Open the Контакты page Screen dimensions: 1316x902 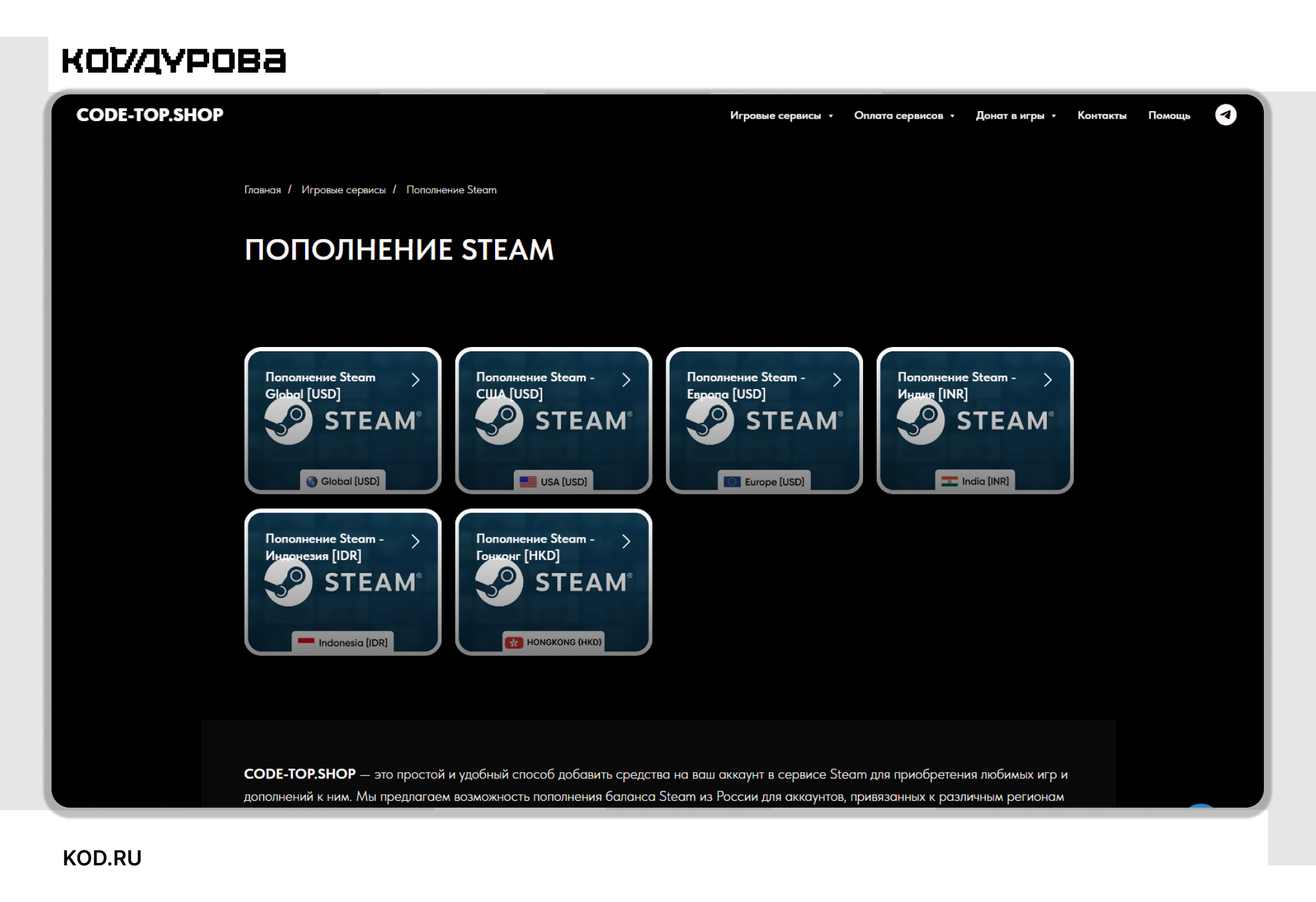tap(1101, 115)
